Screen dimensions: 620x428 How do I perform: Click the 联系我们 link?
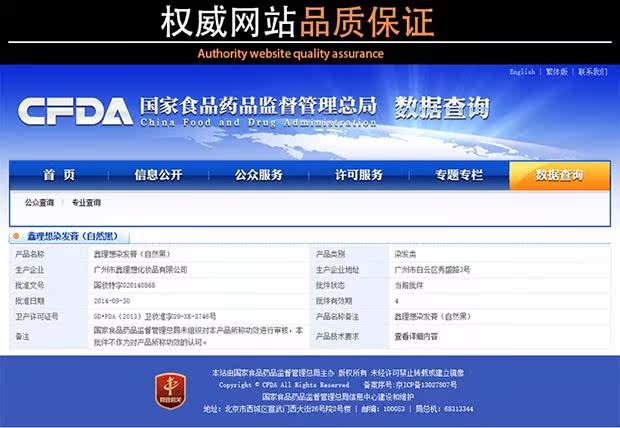click(x=593, y=72)
